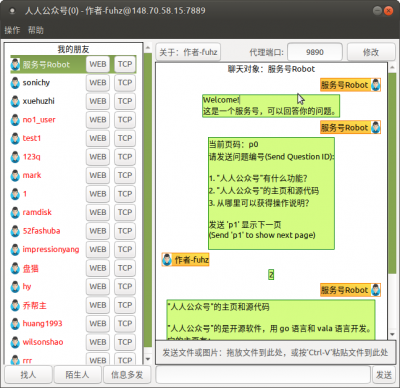Click the friends list scroll up arrow

[x=148, y=48]
